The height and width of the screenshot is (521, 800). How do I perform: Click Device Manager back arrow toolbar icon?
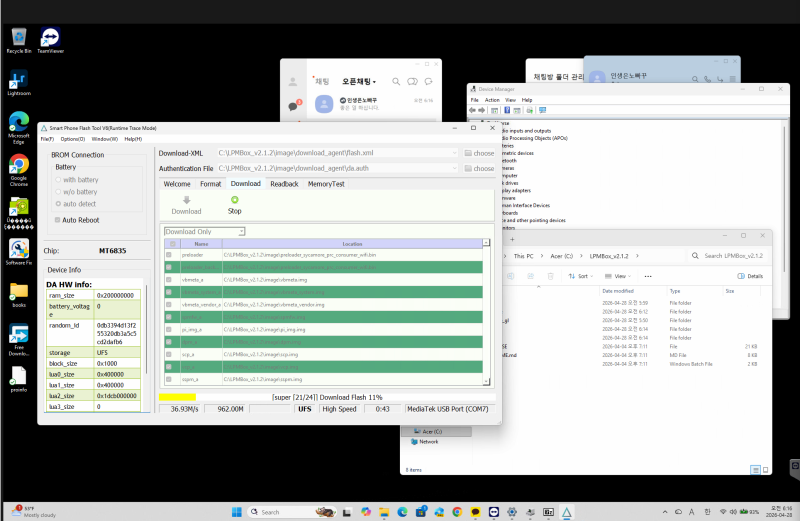[x=472, y=110]
